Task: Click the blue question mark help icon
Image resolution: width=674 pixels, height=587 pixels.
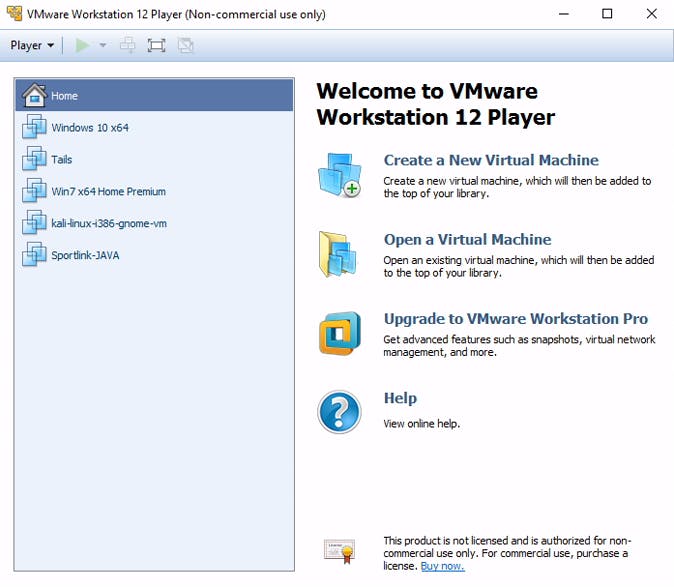Action: (x=340, y=412)
